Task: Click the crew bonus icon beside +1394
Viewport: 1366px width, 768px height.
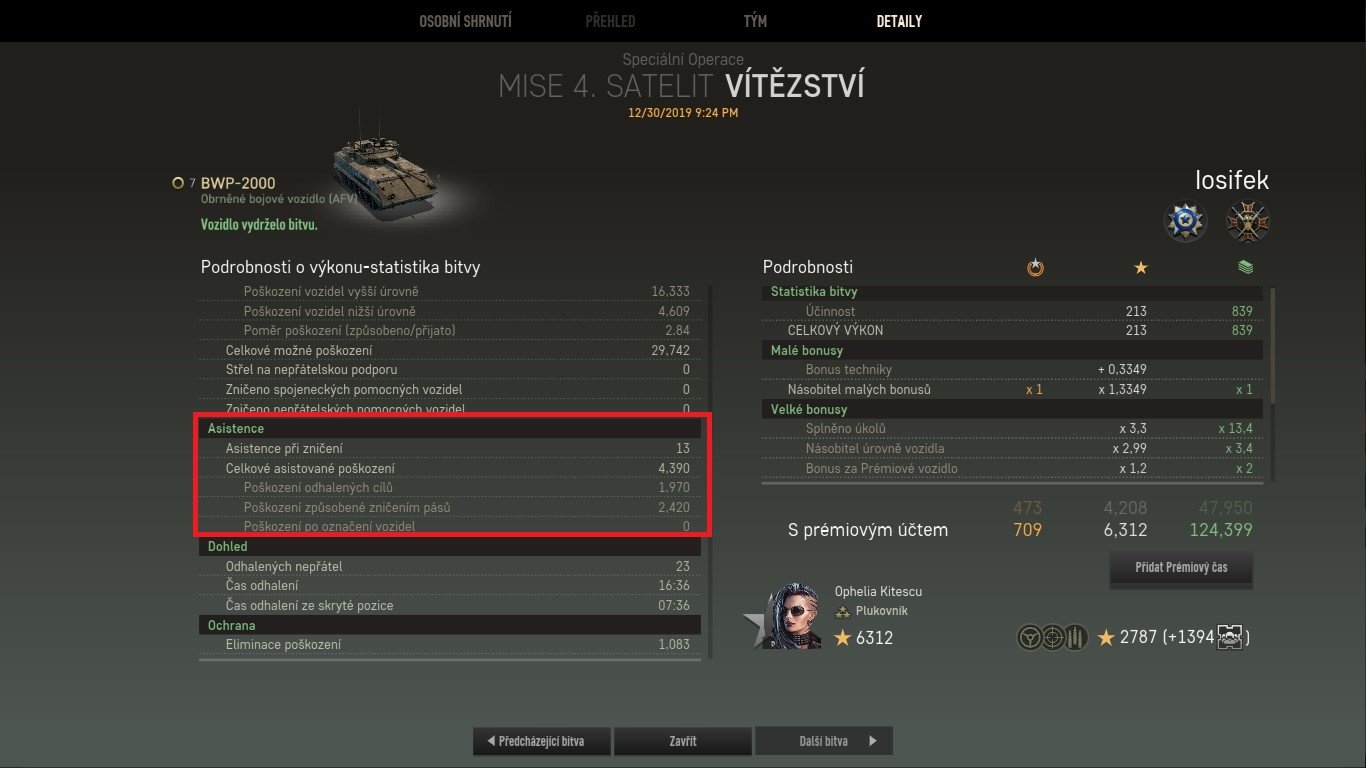Action: point(1230,637)
